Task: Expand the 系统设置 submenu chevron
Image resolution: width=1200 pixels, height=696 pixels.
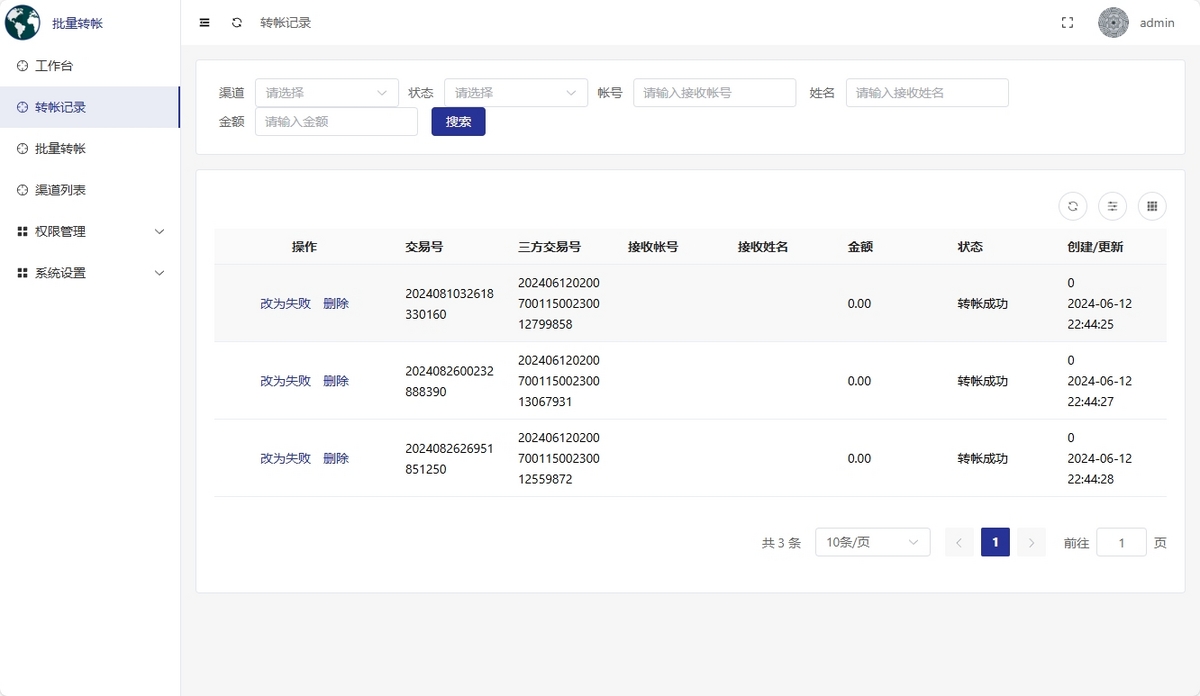Action: (159, 273)
